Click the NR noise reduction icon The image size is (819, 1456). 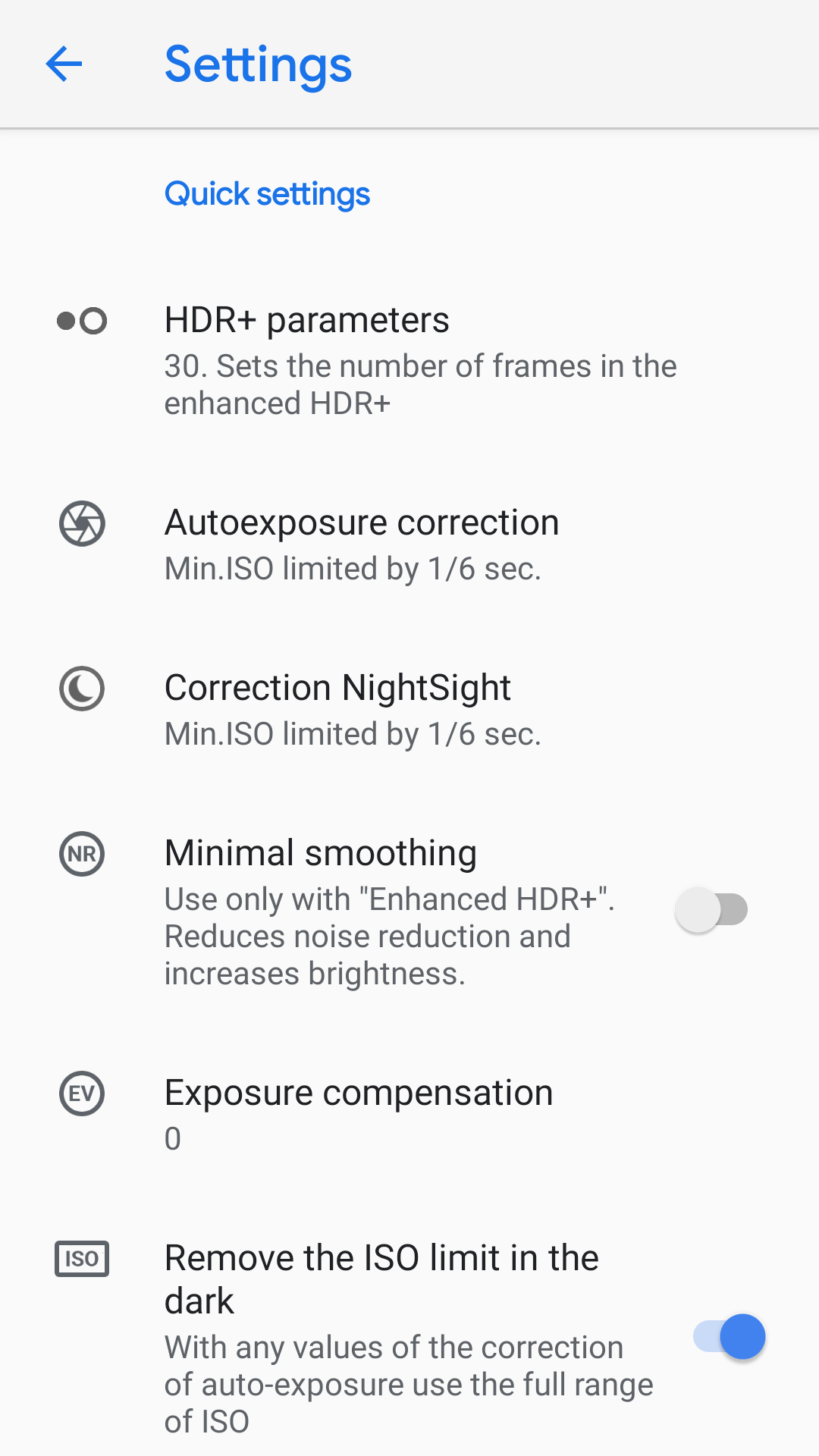[82, 854]
